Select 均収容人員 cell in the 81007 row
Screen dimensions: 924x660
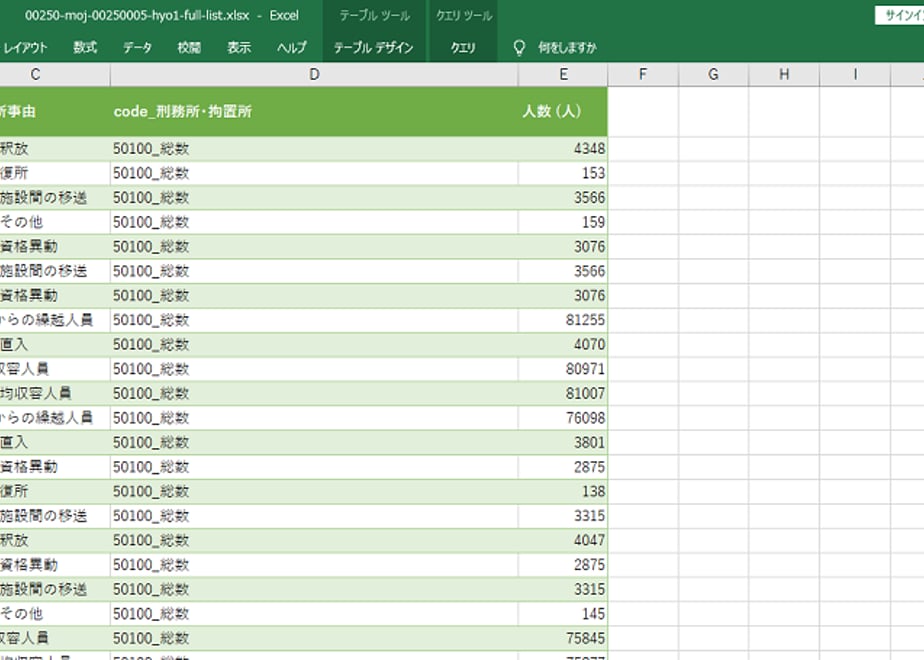coord(55,394)
